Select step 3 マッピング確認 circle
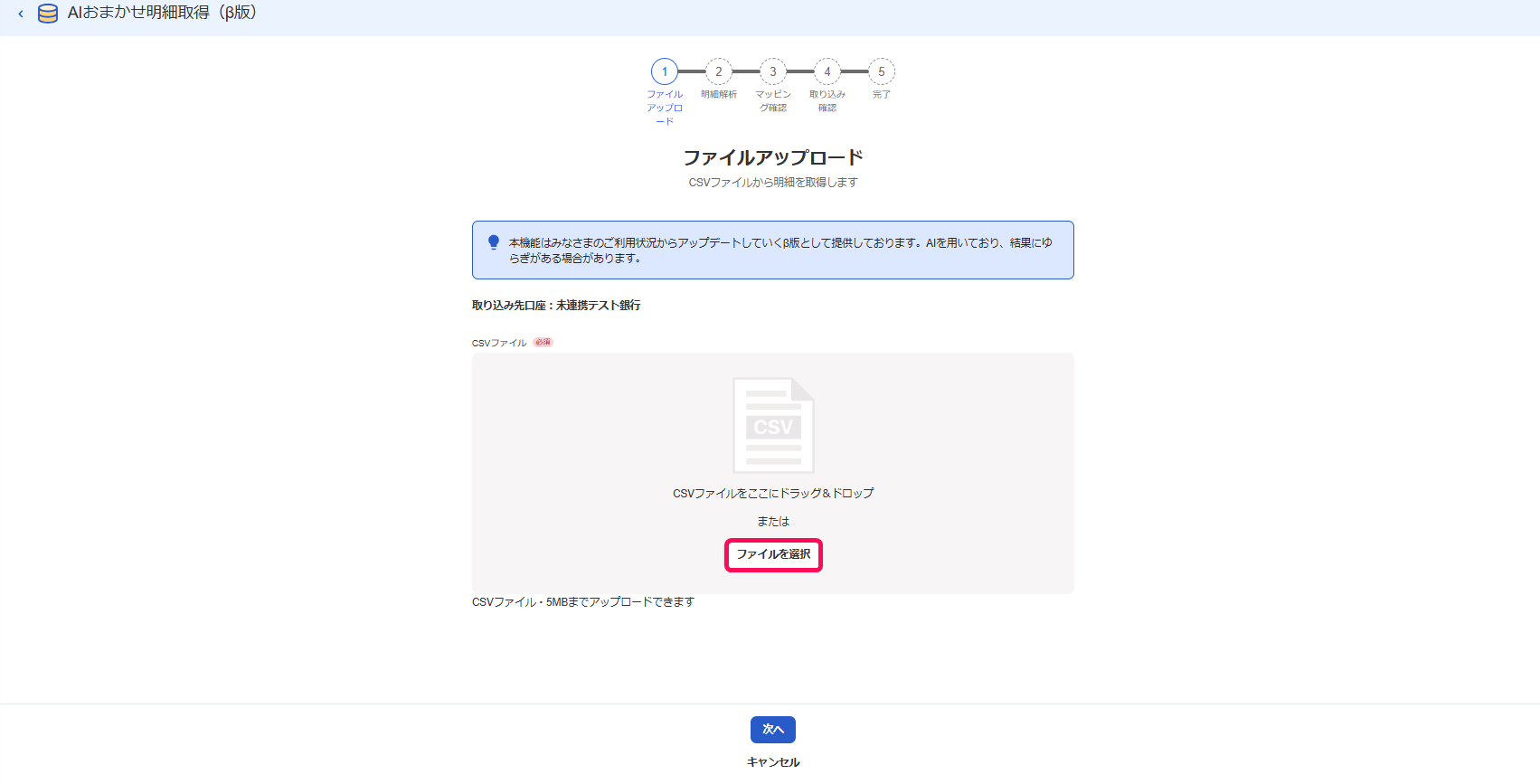Image resolution: width=1540 pixels, height=784 pixels. click(x=773, y=71)
